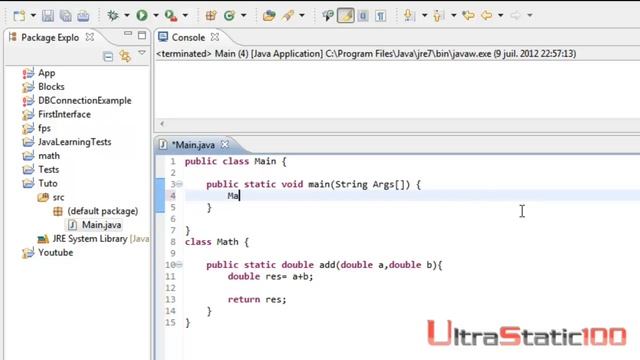
Task: Click the Run External Tools icon
Action: 171,16
